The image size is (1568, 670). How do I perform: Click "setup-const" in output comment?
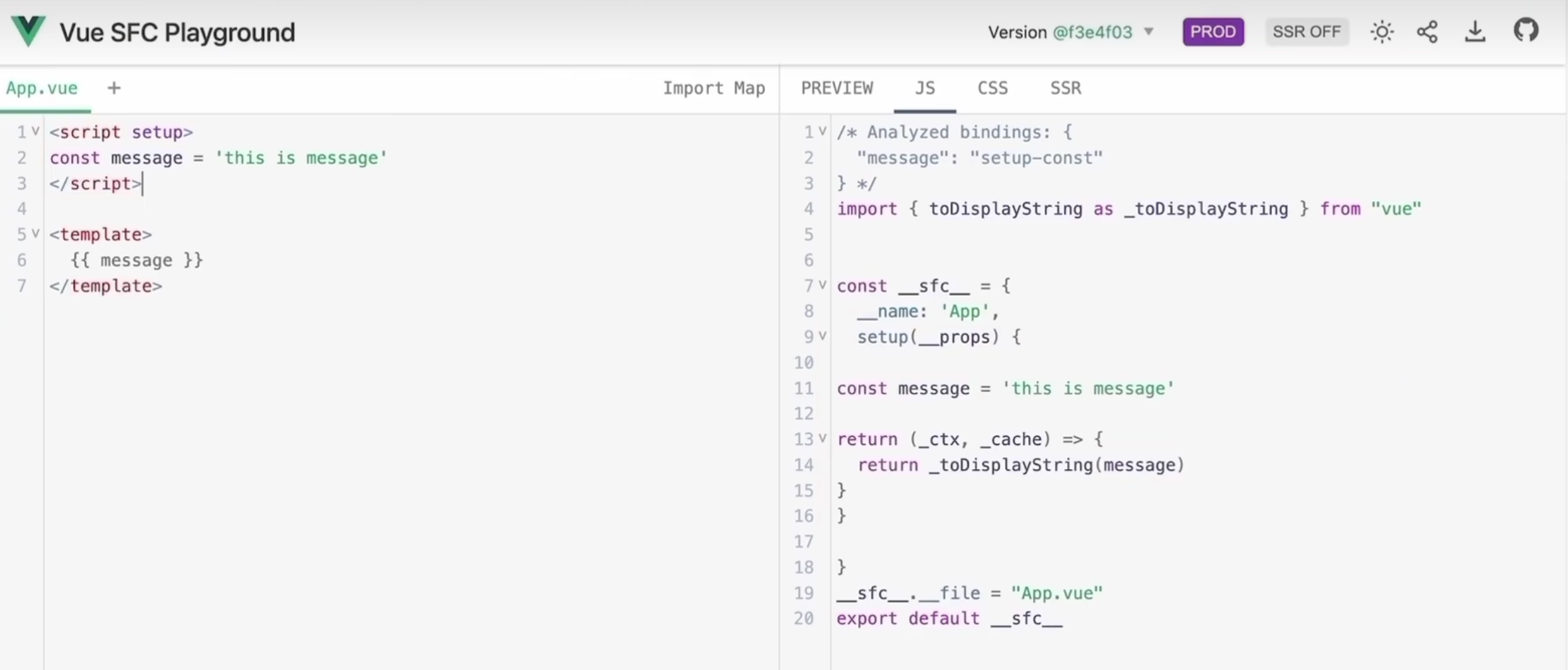click(x=1036, y=158)
